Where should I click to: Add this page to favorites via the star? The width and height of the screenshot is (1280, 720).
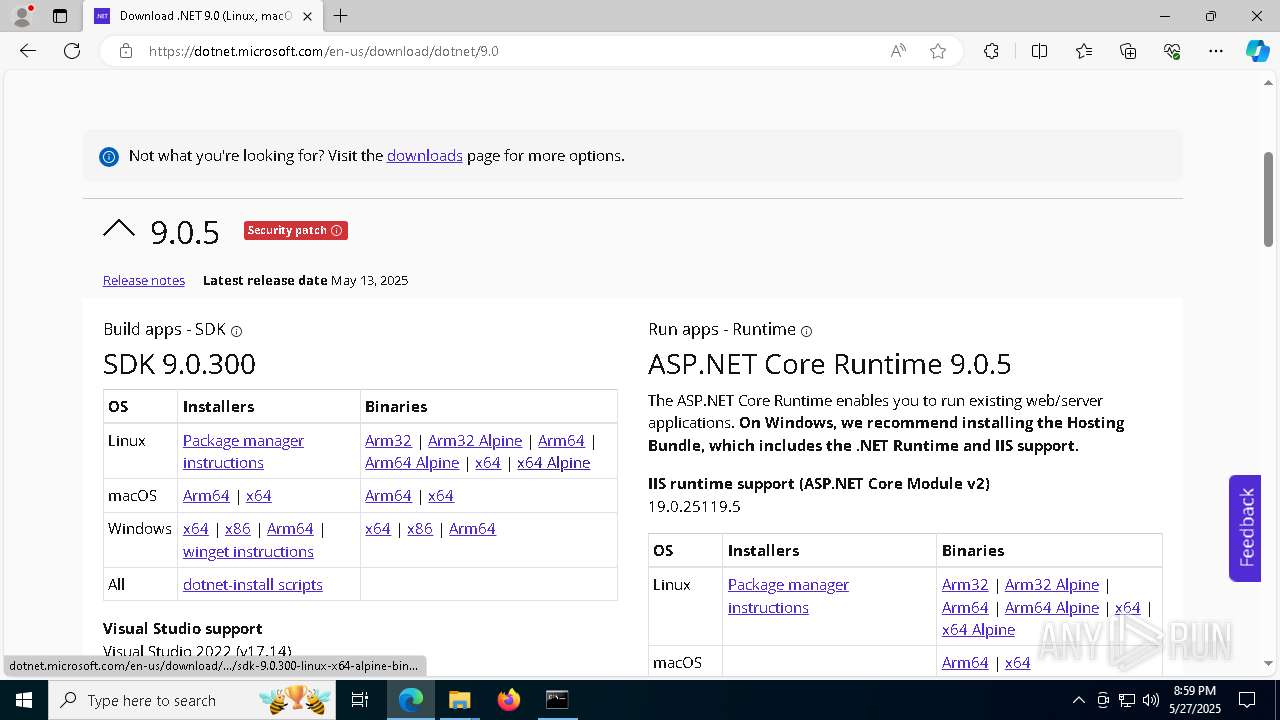[x=938, y=51]
